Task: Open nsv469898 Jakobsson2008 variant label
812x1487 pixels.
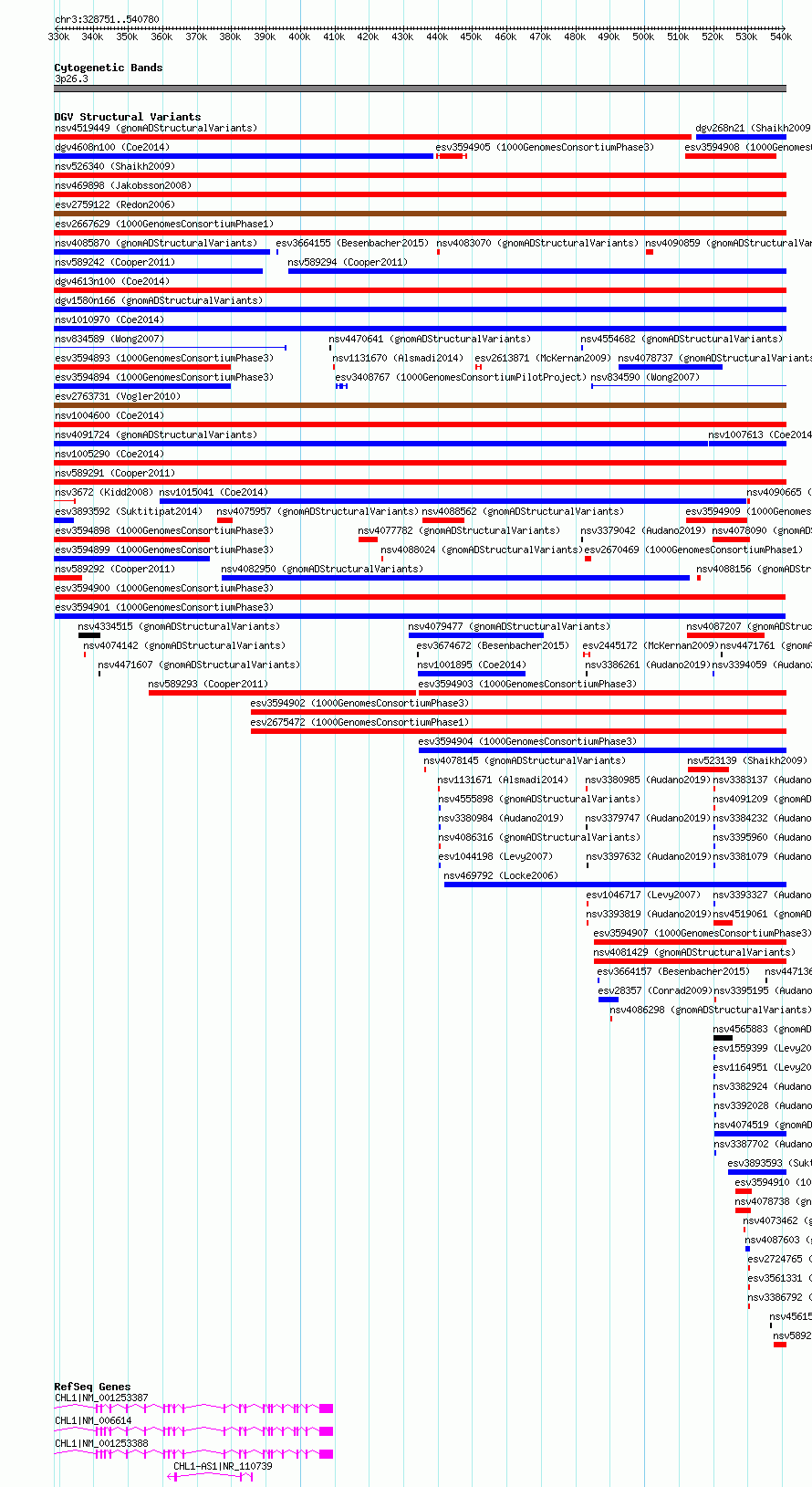Action: [123, 186]
